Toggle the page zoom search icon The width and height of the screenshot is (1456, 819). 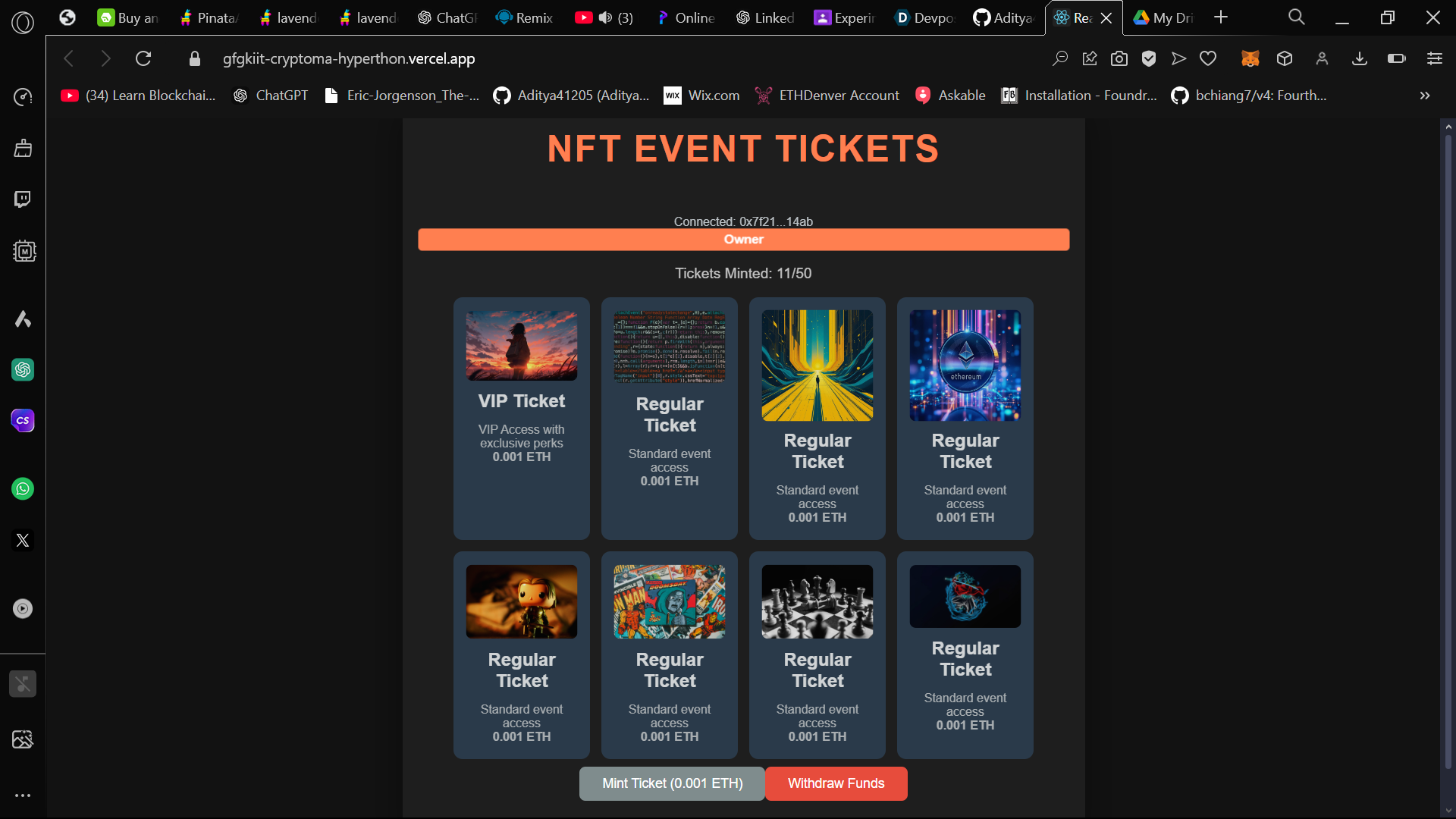1059,58
